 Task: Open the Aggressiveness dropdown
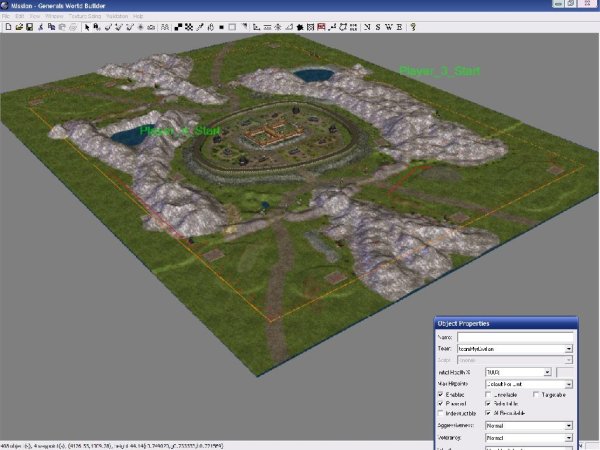(x=569, y=426)
